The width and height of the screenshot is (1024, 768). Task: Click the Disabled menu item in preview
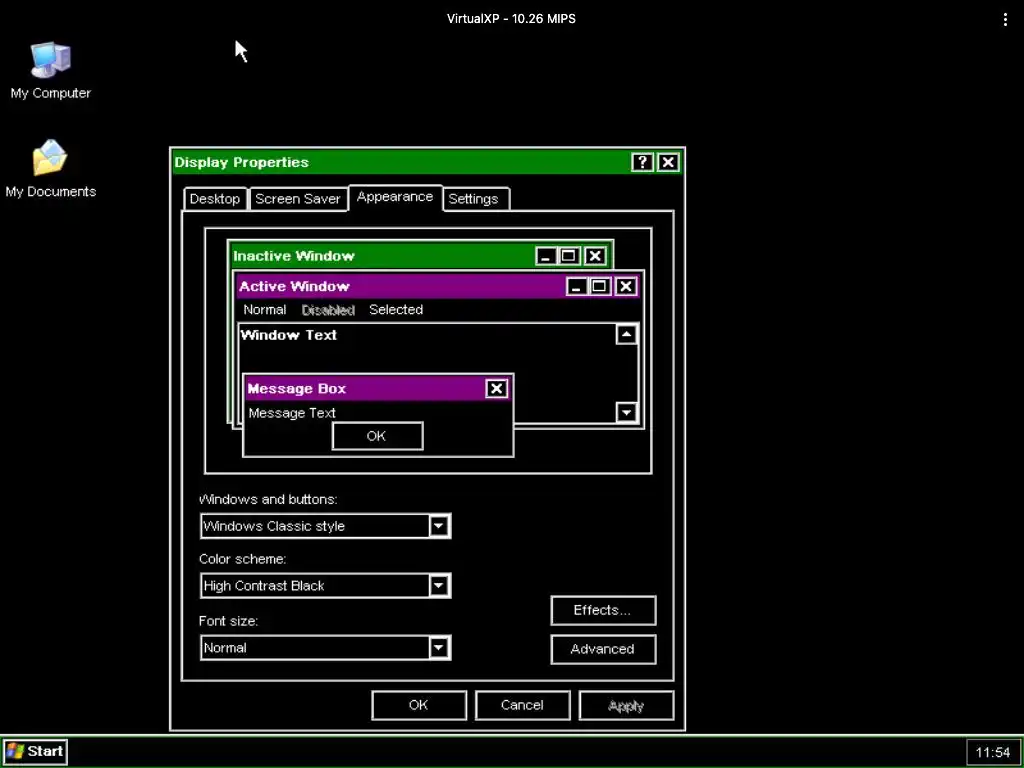pos(328,310)
